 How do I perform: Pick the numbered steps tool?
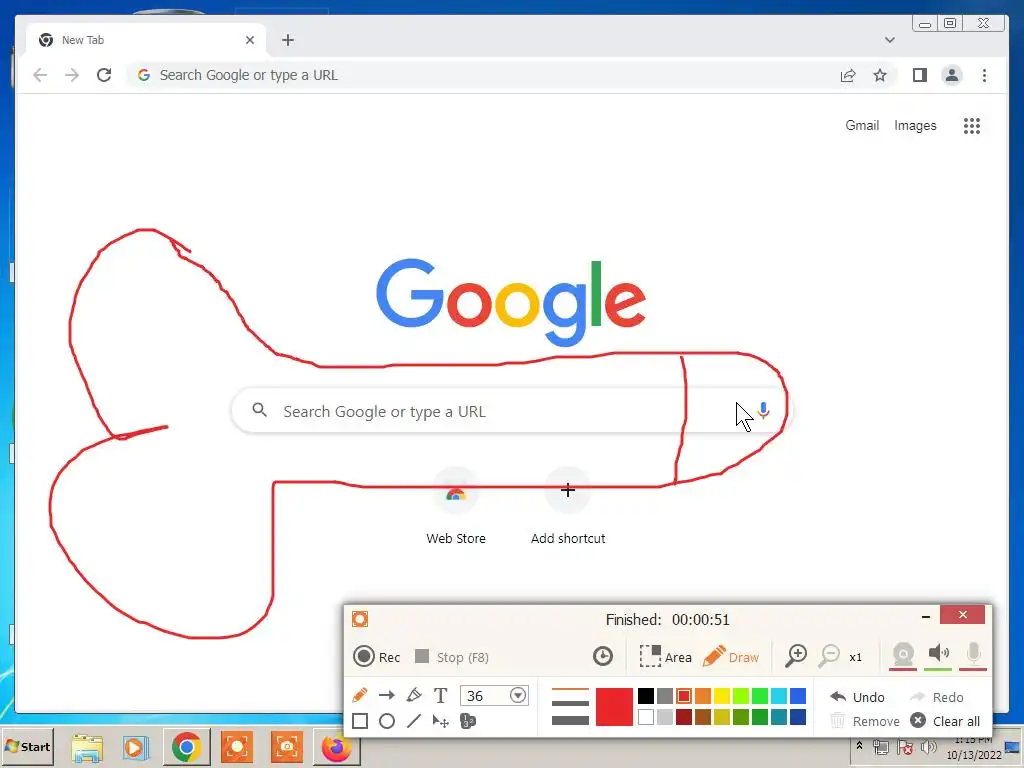pos(468,721)
